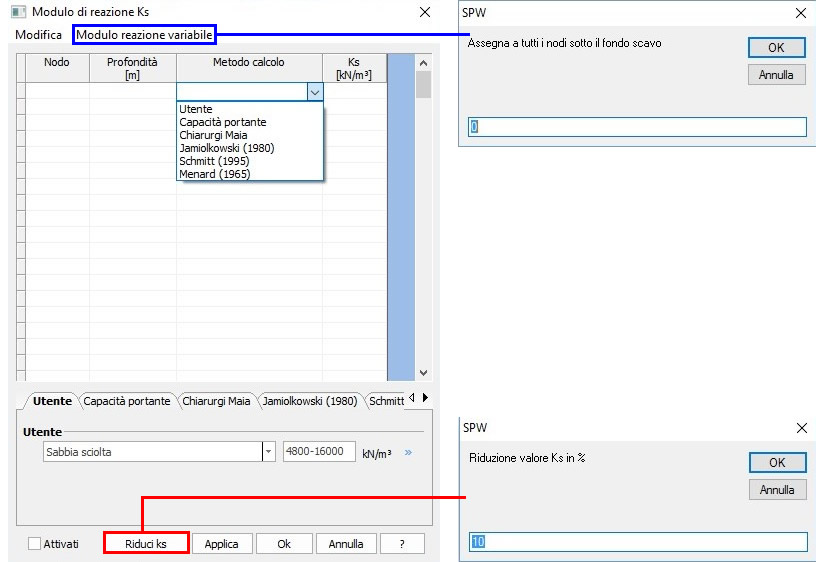Image resolution: width=816 pixels, height=562 pixels.
Task: Enable the Attivati checkbox
Action: (35, 544)
